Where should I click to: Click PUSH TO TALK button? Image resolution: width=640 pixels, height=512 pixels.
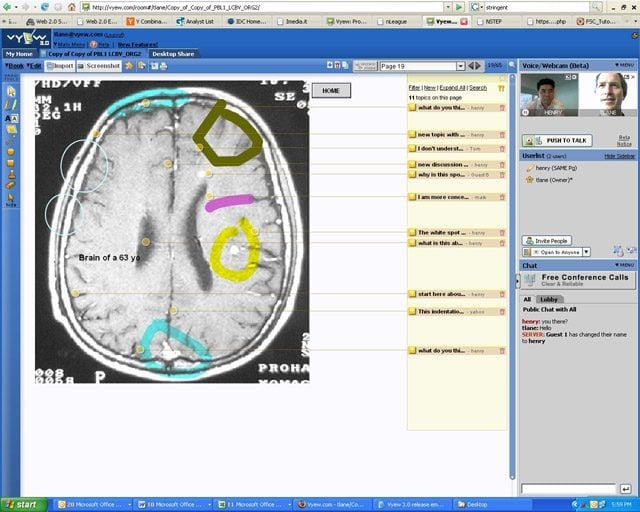[x=557, y=140]
